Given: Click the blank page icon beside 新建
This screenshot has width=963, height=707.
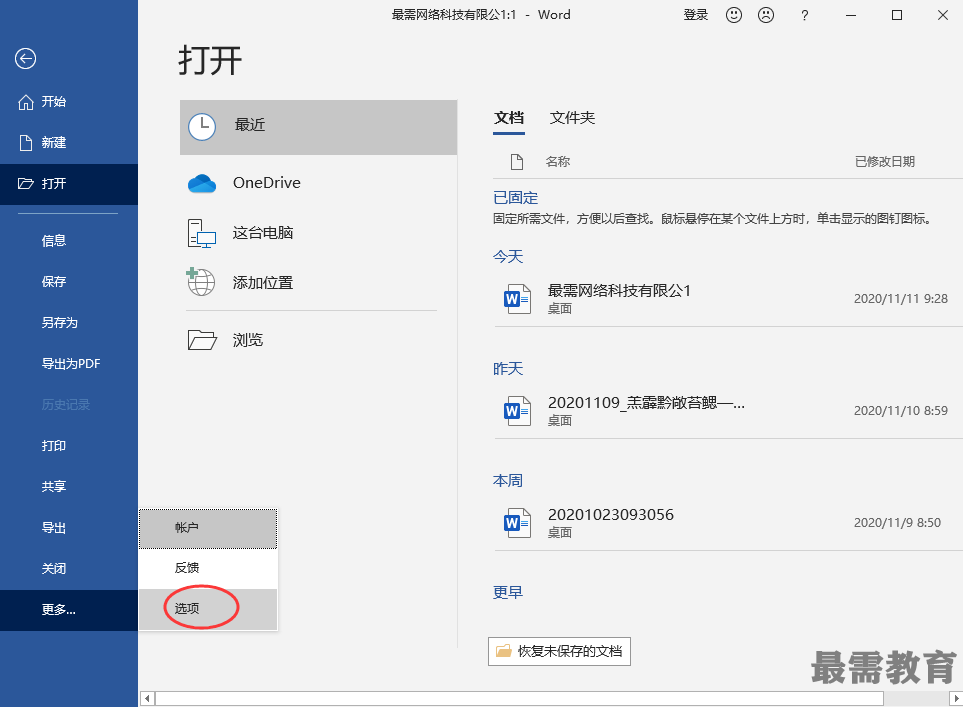Looking at the screenshot, I should click(x=26, y=143).
